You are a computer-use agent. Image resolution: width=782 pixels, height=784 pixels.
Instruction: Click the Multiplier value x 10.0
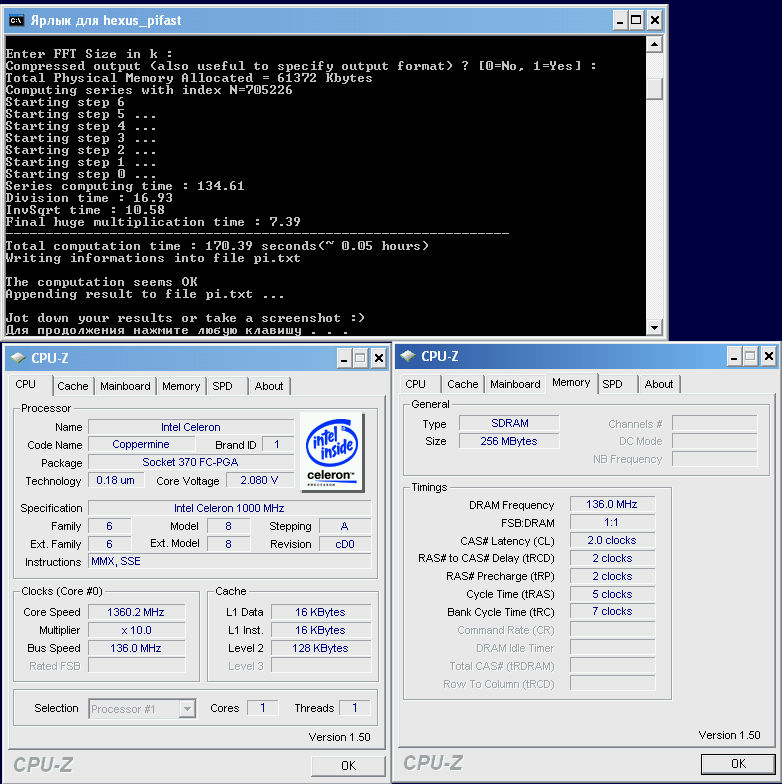(136, 630)
